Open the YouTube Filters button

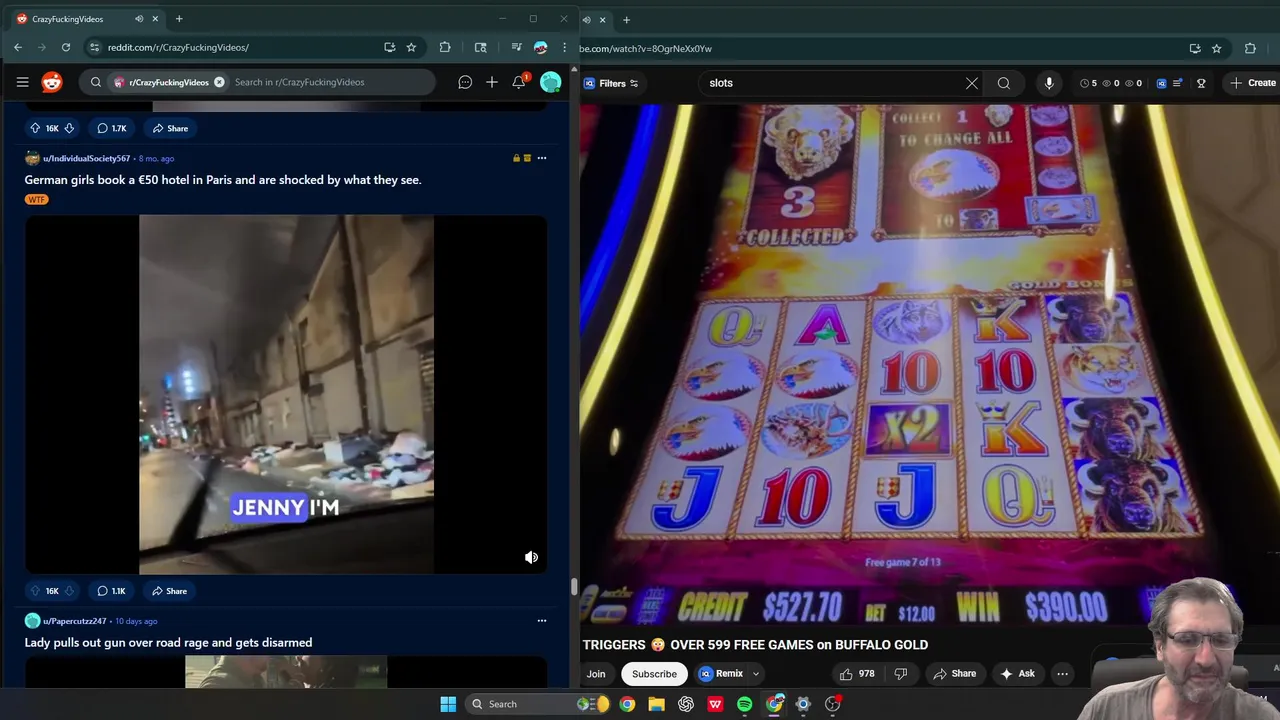(611, 83)
